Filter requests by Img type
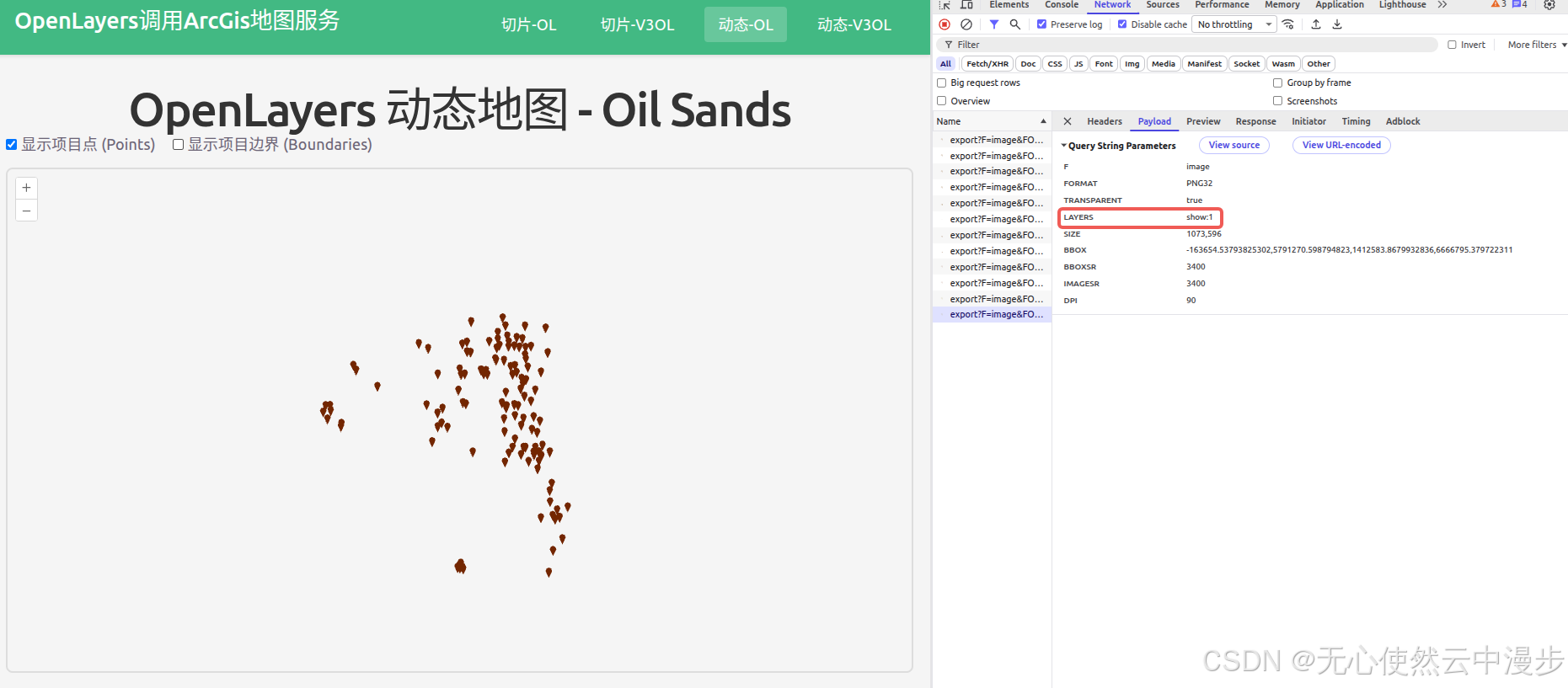Image resolution: width=1568 pixels, height=688 pixels. tap(1132, 64)
